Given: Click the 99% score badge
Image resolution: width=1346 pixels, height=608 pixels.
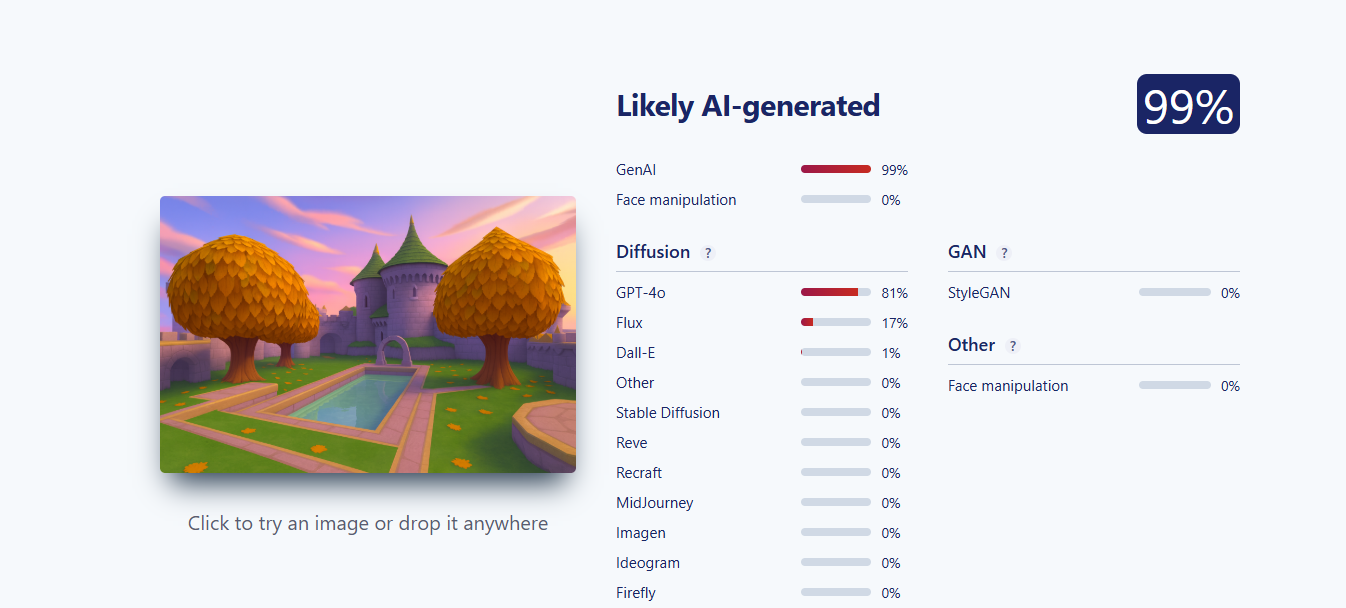Looking at the screenshot, I should (x=1188, y=104).
